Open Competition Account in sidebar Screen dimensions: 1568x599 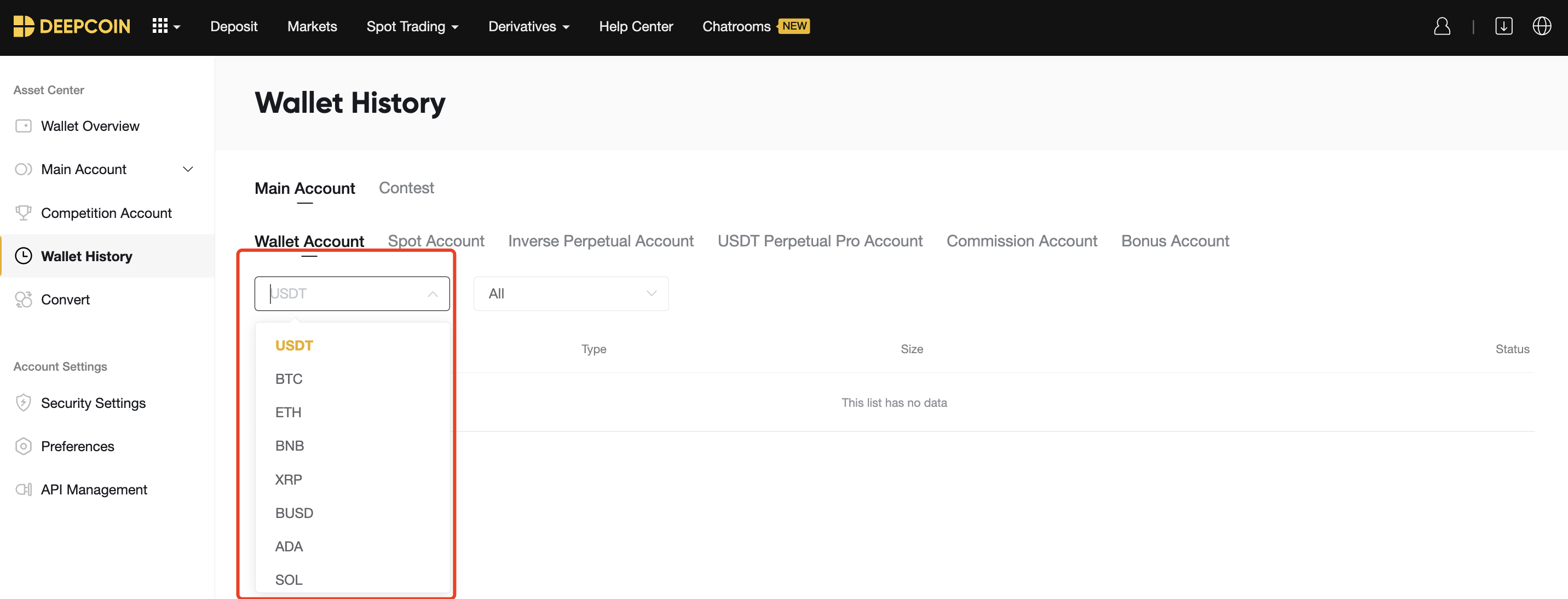click(107, 212)
